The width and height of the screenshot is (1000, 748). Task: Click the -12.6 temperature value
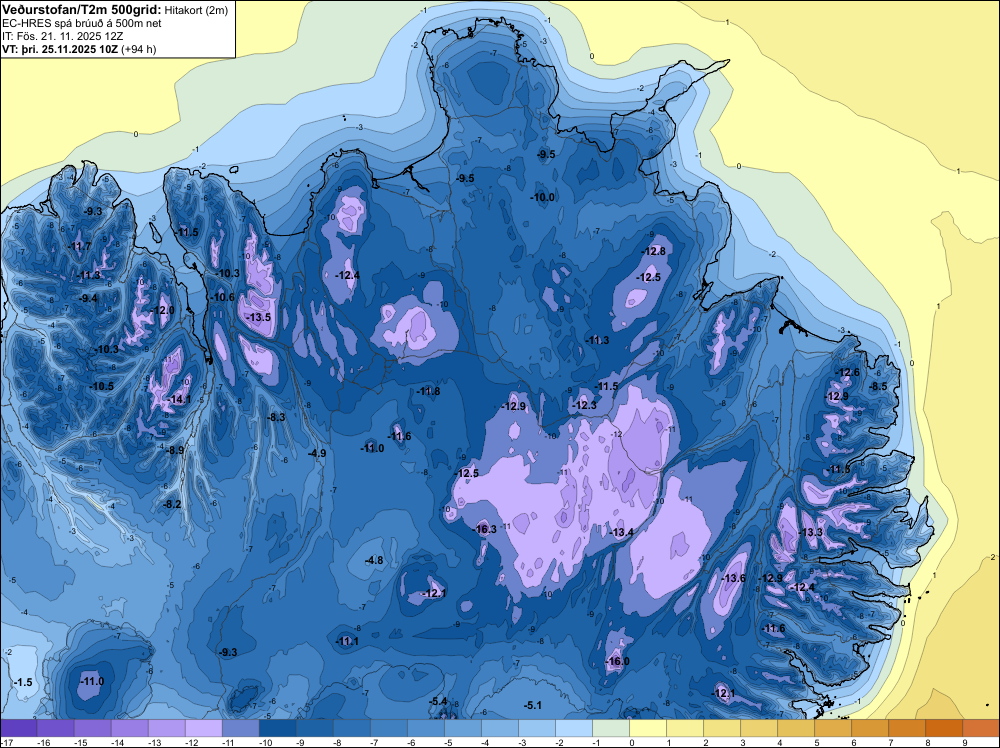848,372
